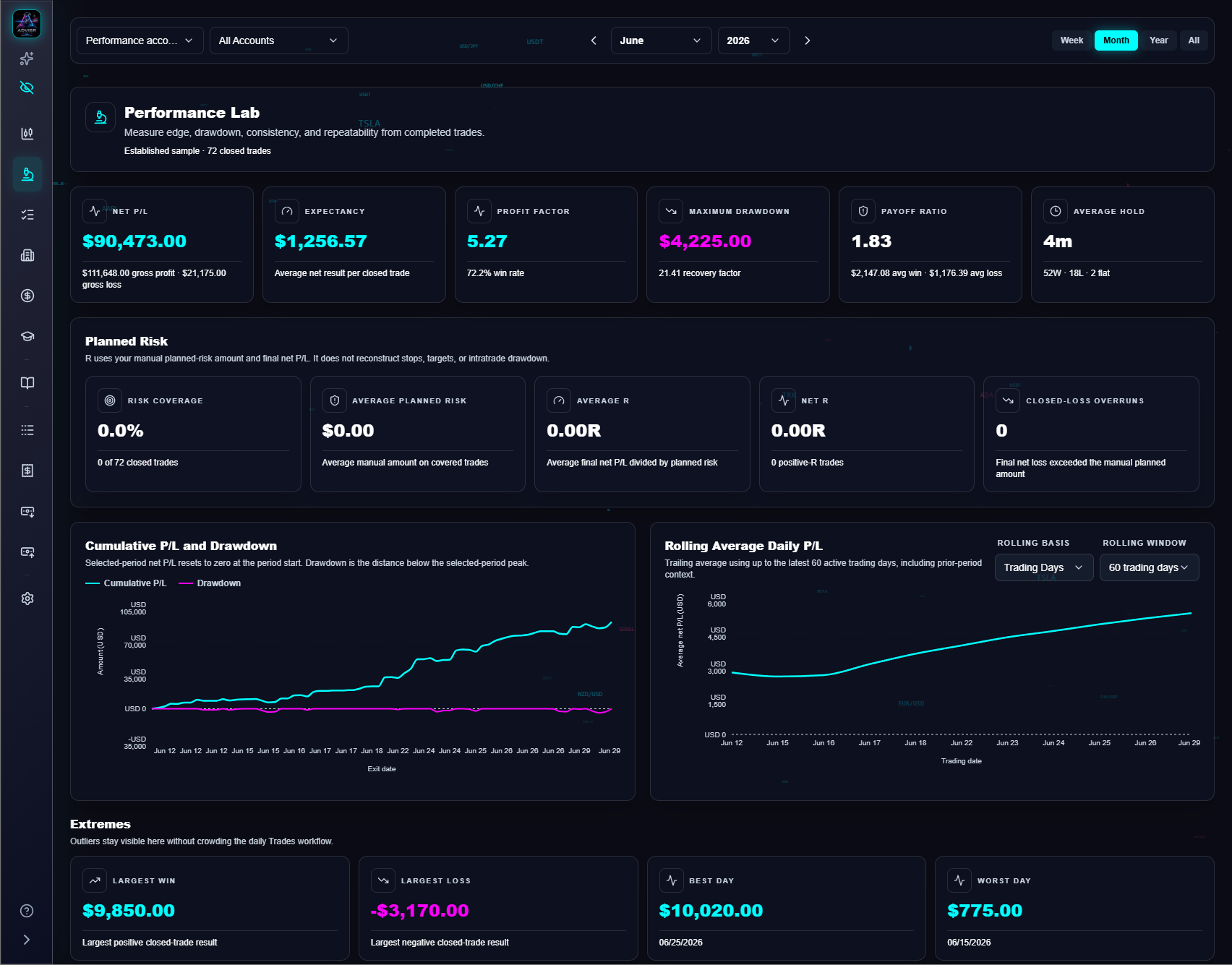This screenshot has width=1232, height=965.
Task: Open the checklist sidebar icon
Action: [27, 215]
